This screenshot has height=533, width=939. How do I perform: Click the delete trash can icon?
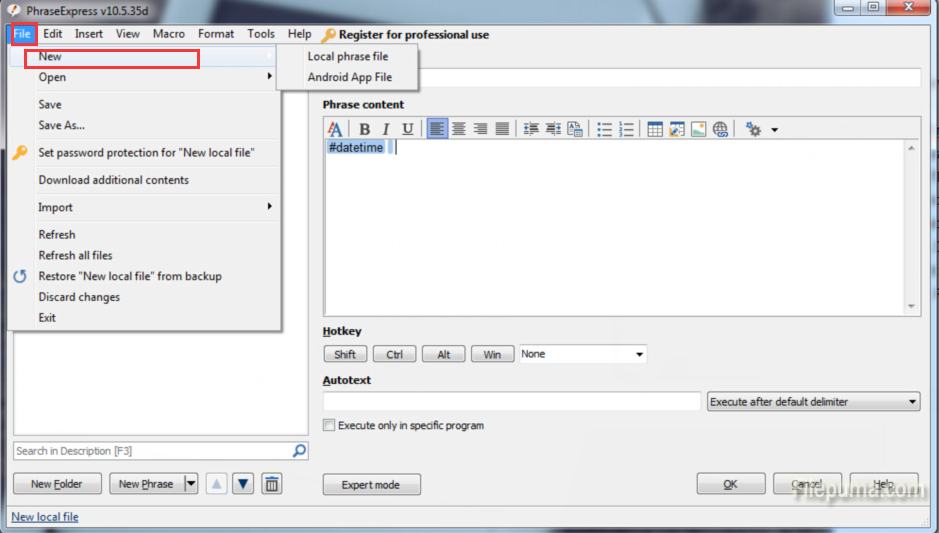tap(271, 484)
